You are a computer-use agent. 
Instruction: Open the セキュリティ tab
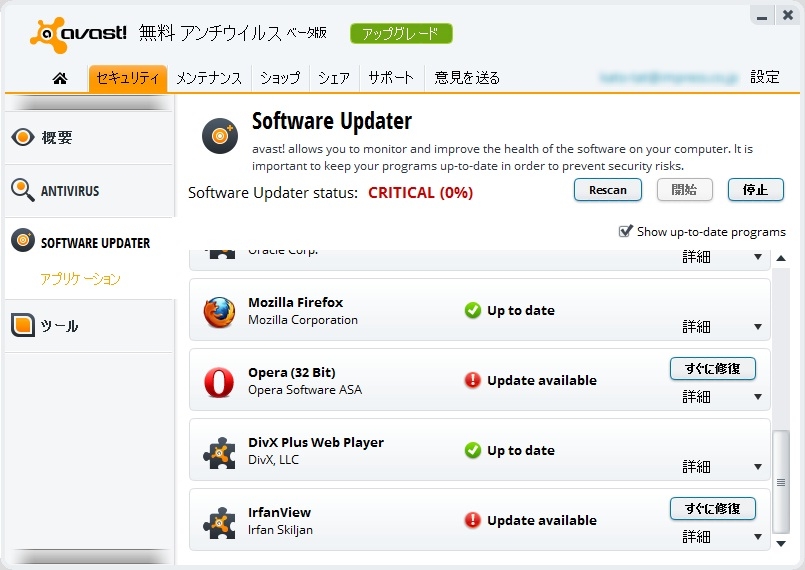[x=128, y=78]
